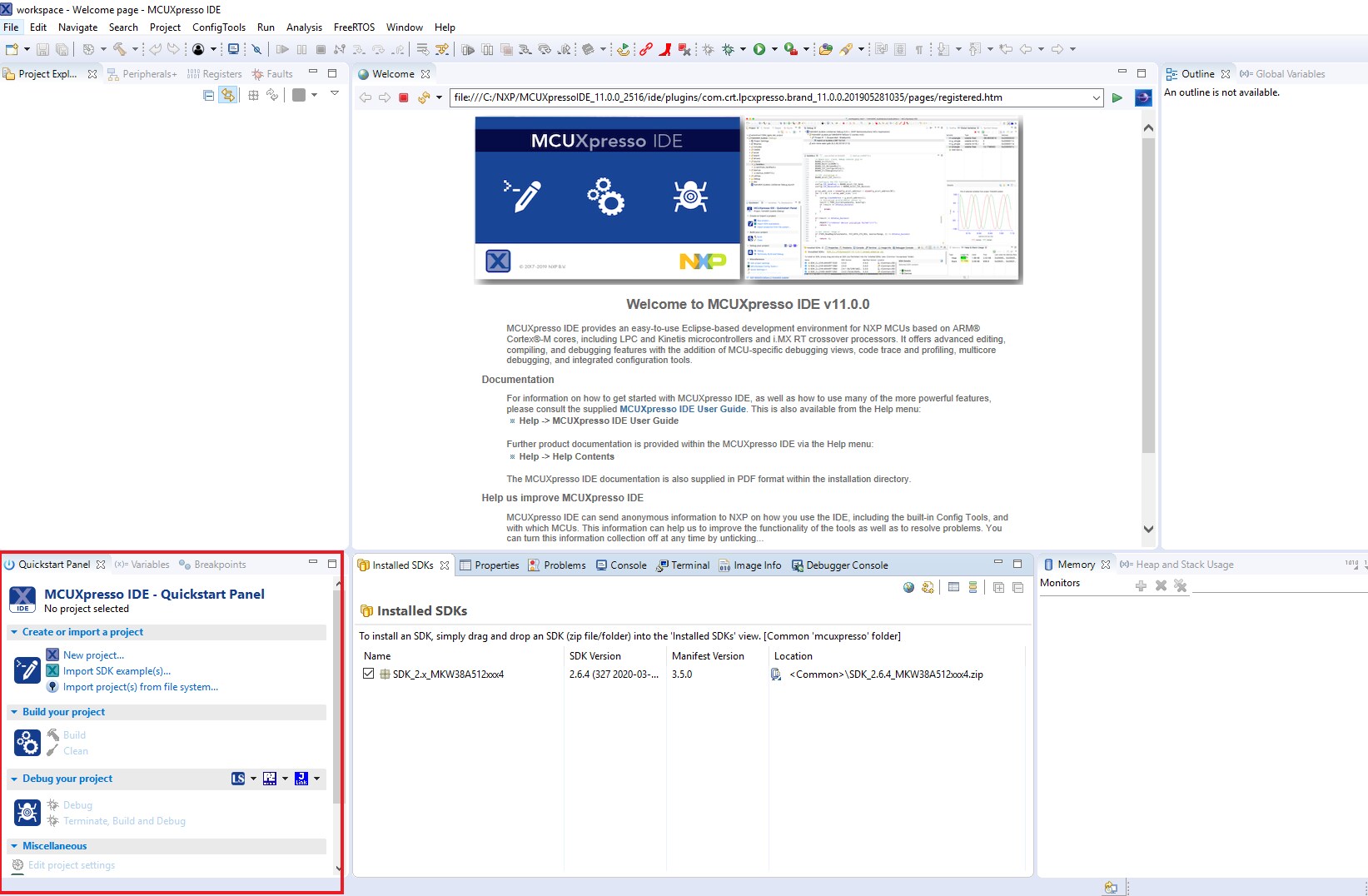Click the Back arrow in Welcome browser
This screenshot has width=1368, height=896.
coord(366,97)
